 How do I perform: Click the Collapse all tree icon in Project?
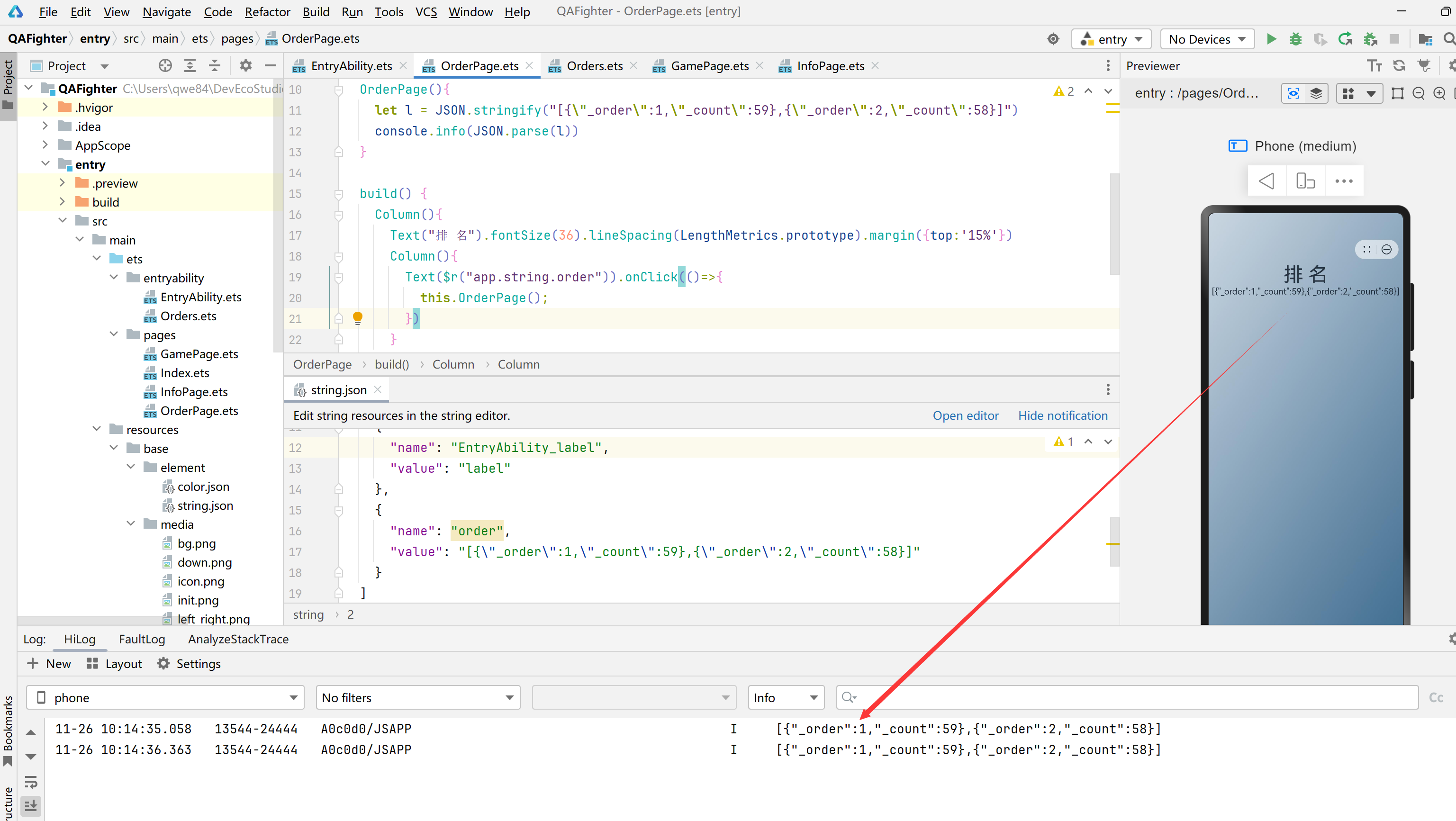[214, 65]
